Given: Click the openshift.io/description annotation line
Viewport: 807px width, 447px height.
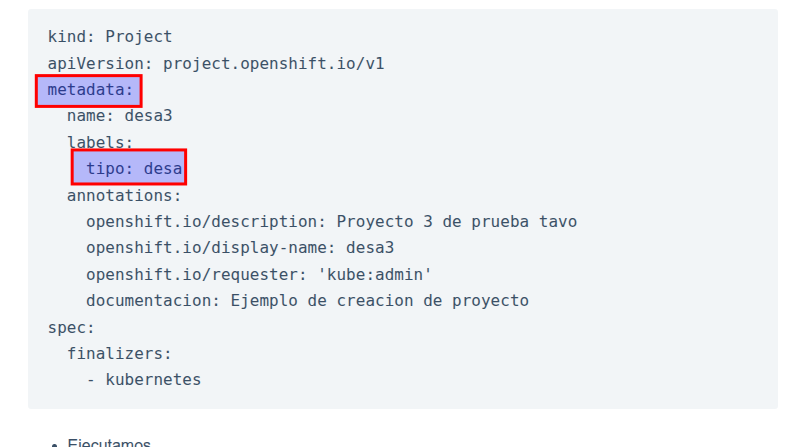Looking at the screenshot, I should 331,221.
